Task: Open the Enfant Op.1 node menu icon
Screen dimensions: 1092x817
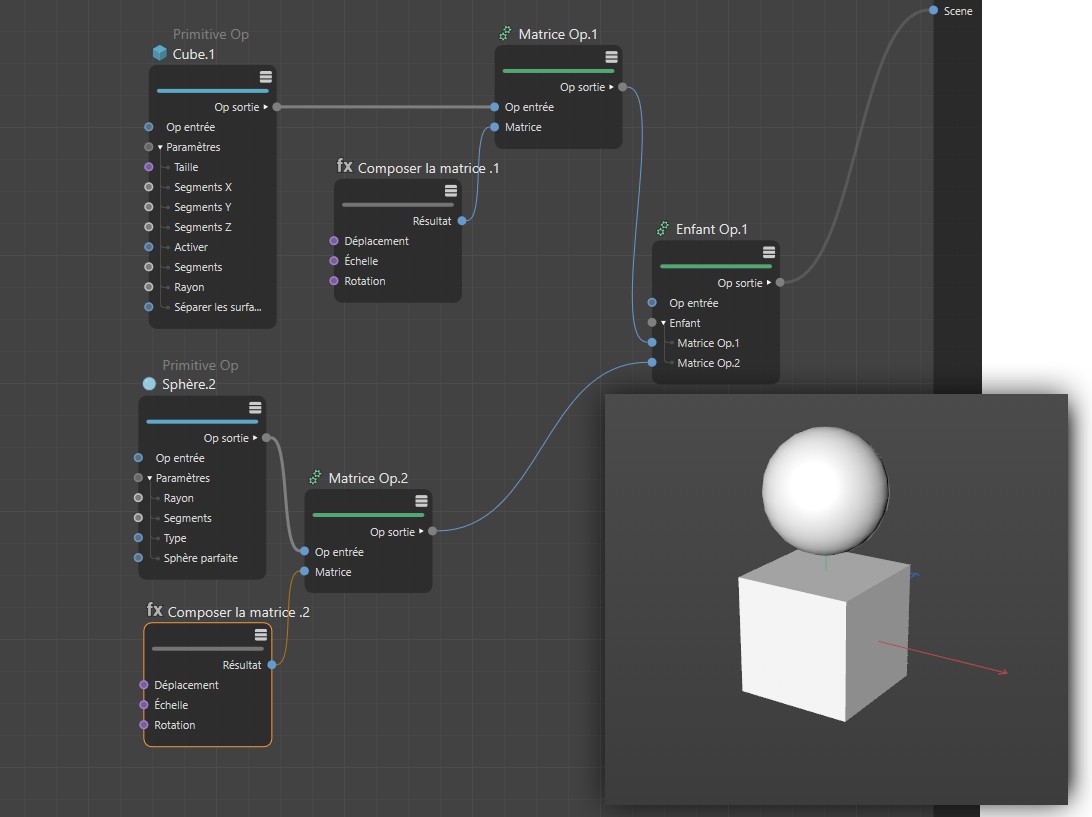Action: click(x=769, y=253)
